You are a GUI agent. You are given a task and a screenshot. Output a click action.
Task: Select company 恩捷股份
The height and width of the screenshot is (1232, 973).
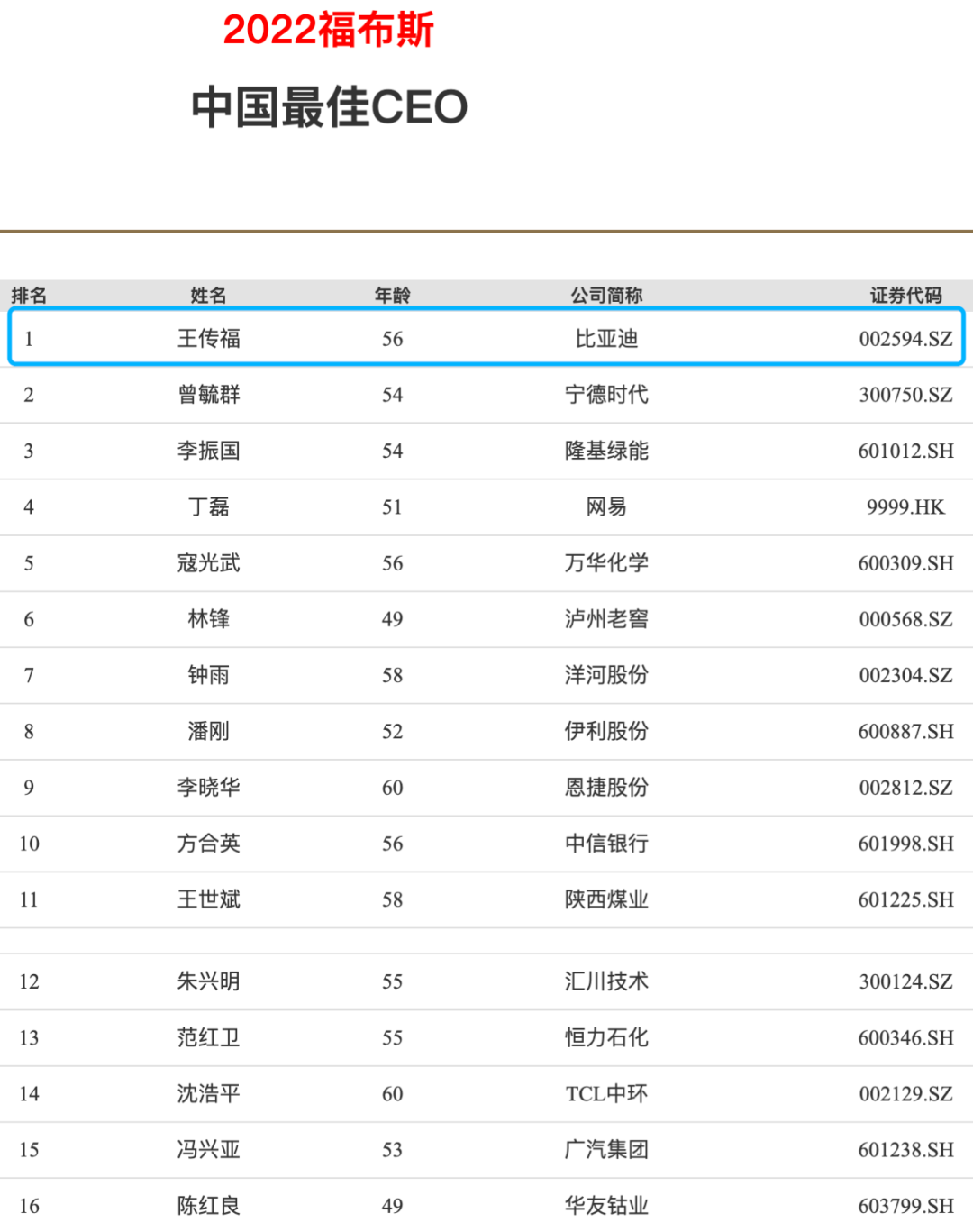tap(606, 787)
